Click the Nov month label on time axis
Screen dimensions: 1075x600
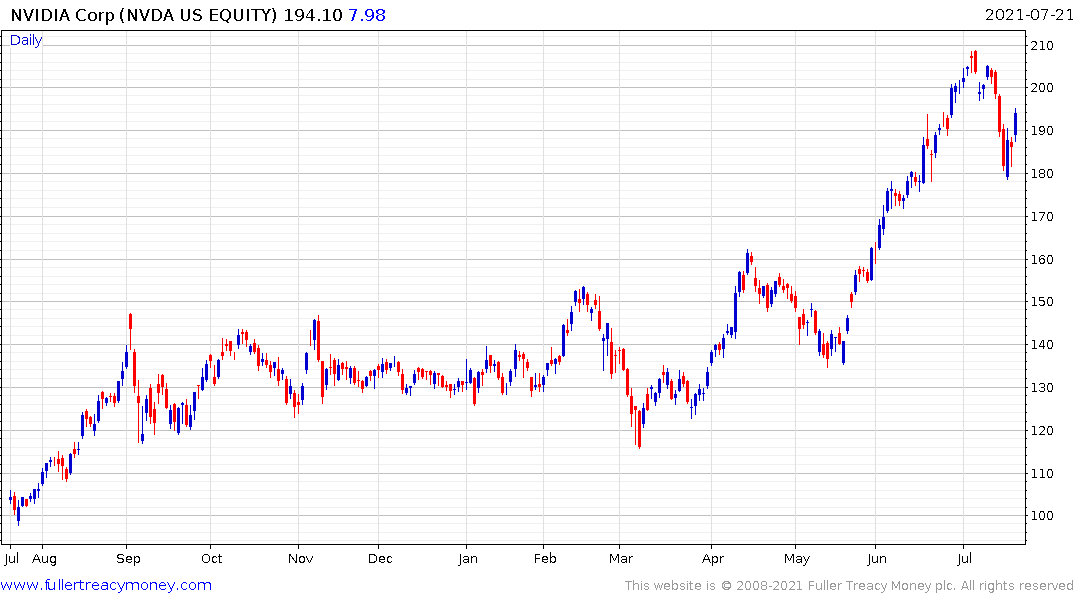pyautogui.click(x=300, y=559)
